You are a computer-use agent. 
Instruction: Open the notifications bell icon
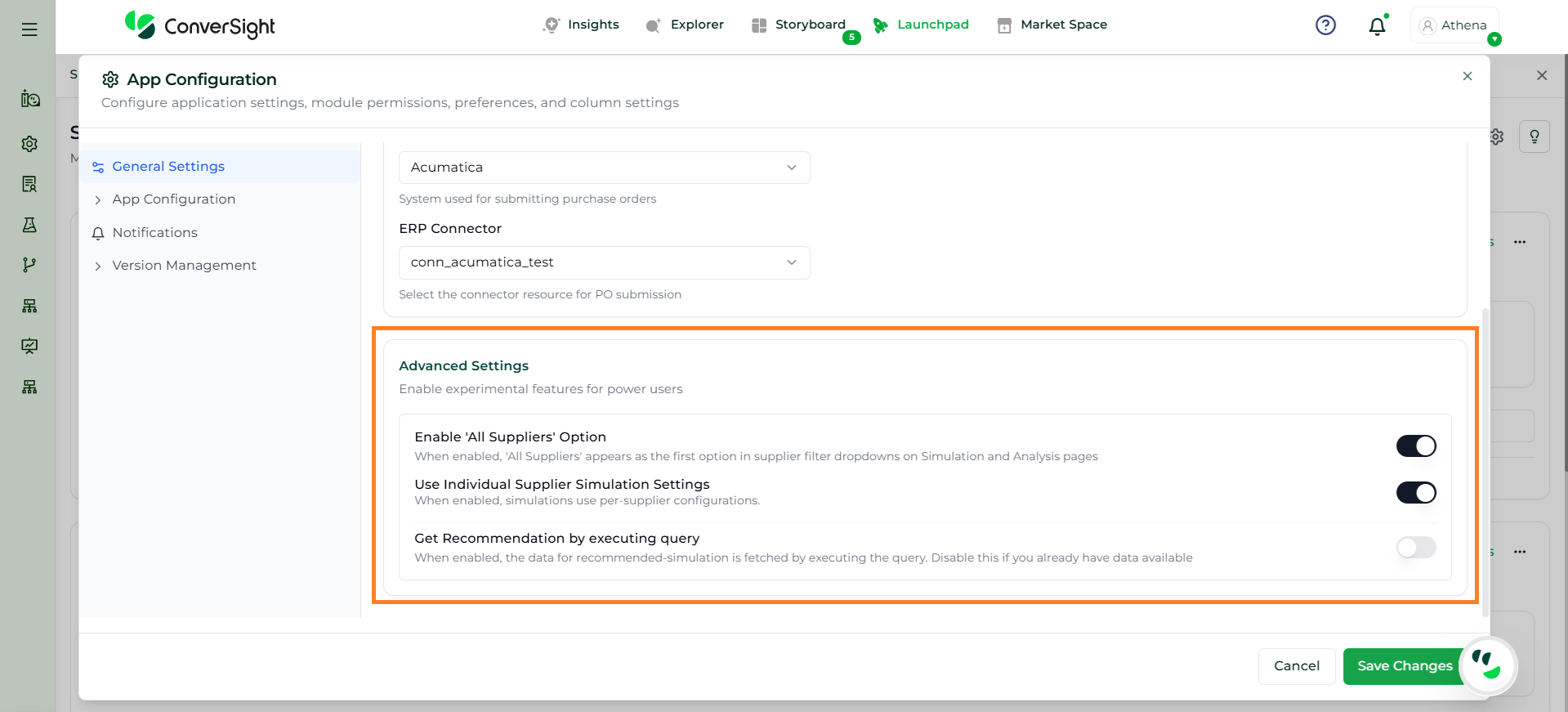(1377, 26)
